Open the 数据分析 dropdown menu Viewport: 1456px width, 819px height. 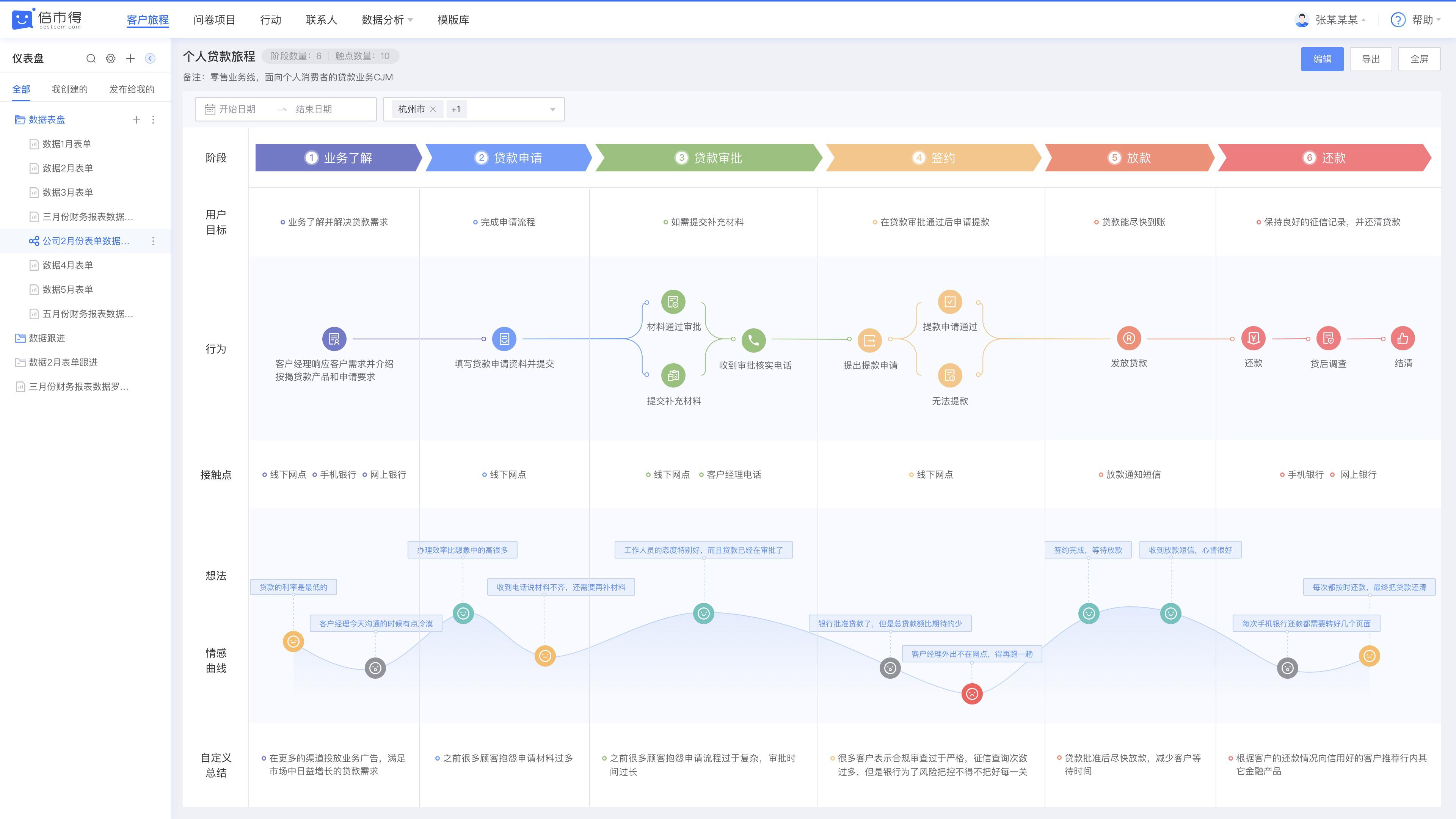pyautogui.click(x=387, y=20)
